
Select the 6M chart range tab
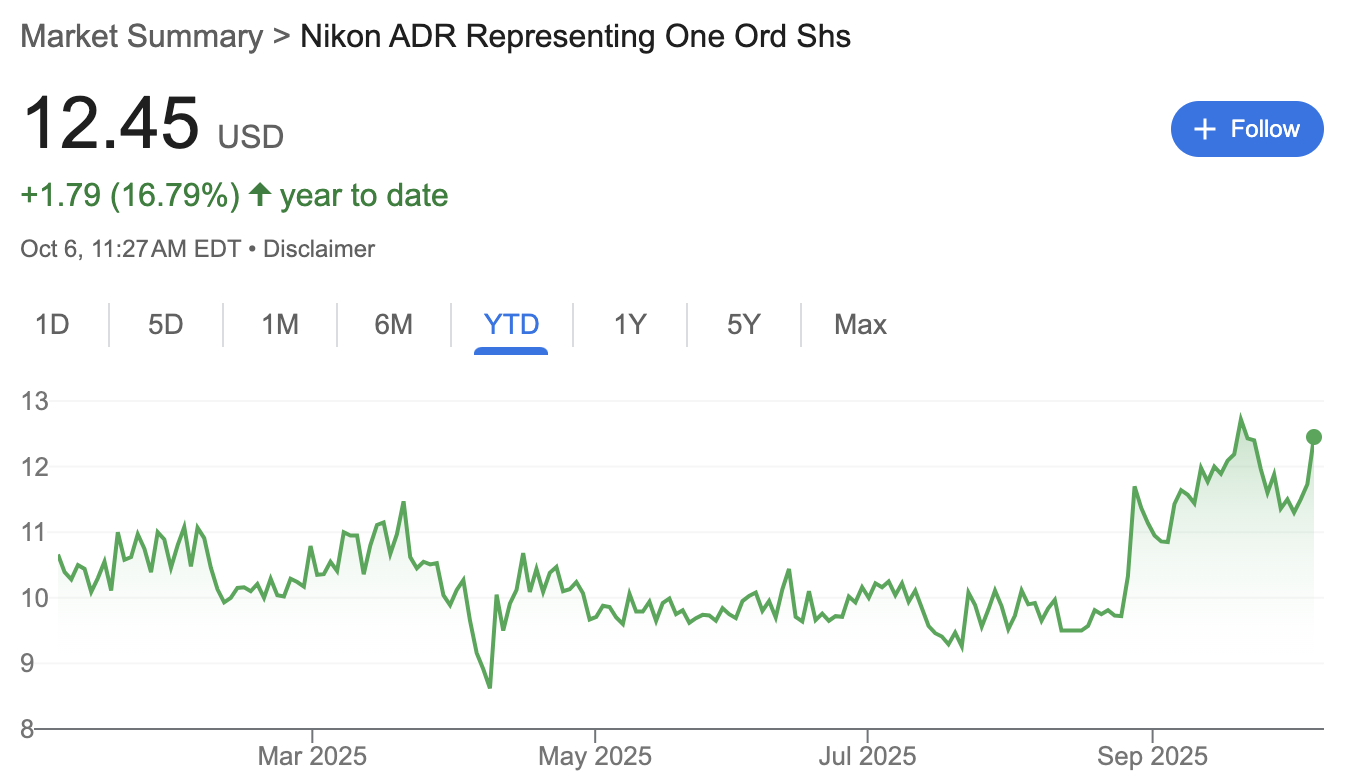click(394, 325)
